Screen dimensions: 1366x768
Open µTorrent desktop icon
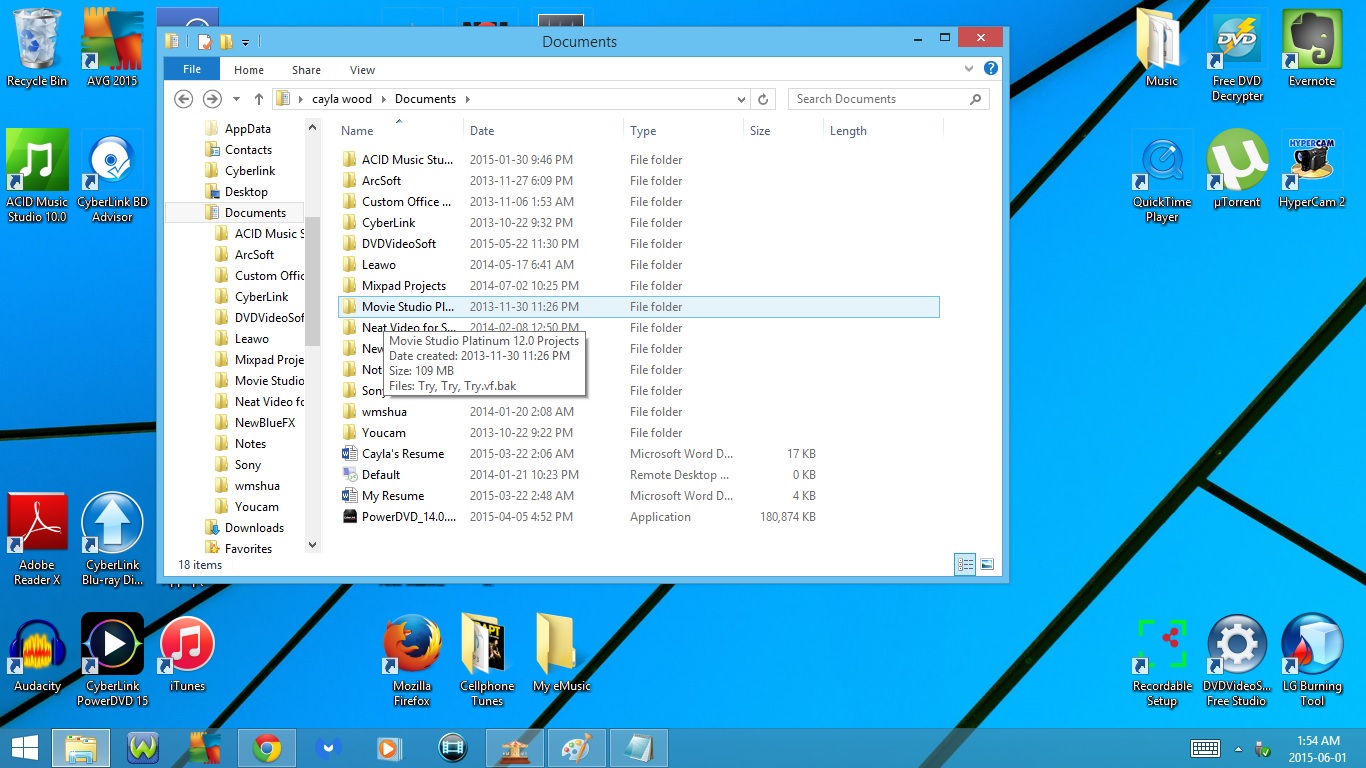[1237, 168]
